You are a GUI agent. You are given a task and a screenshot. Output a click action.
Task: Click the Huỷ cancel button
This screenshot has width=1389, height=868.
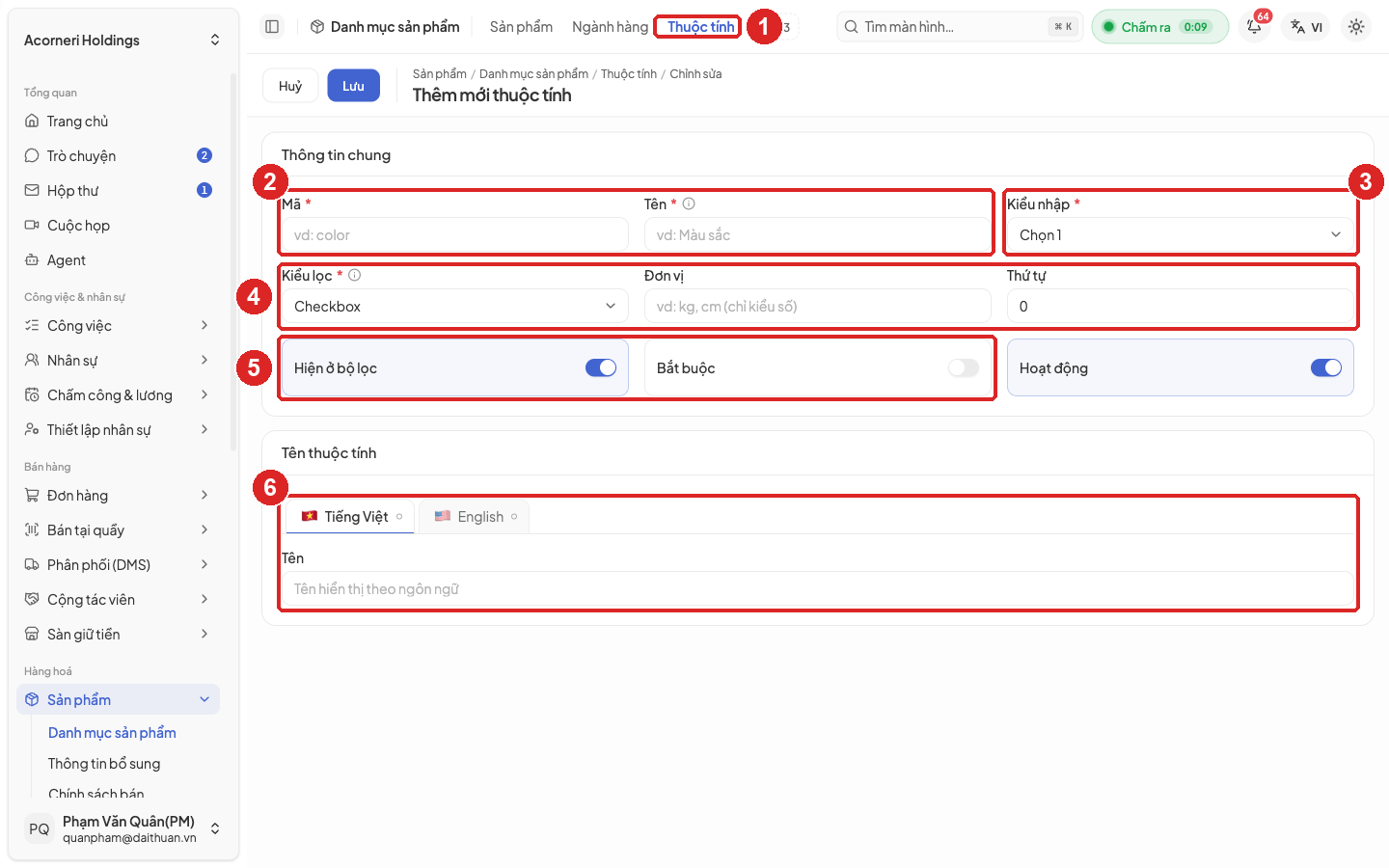coord(290,86)
